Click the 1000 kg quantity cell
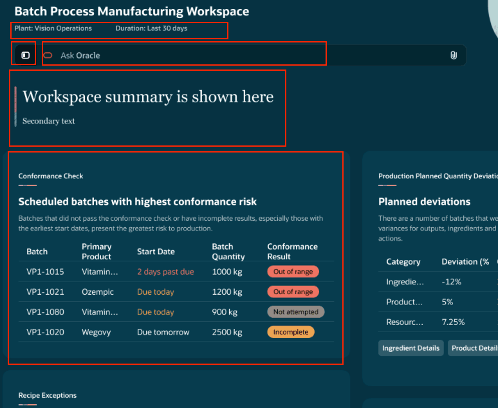Viewport: 498px width, 408px height. (x=227, y=272)
